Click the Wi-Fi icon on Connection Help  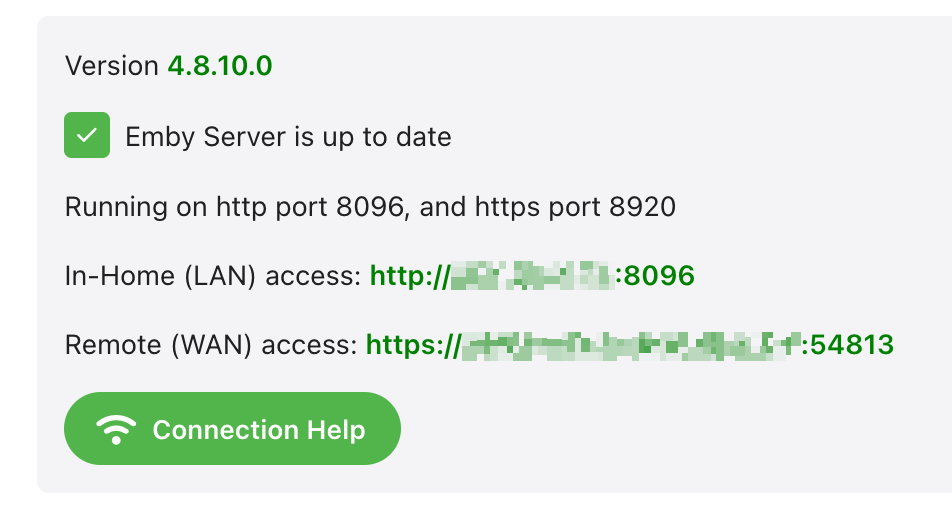(x=116, y=430)
